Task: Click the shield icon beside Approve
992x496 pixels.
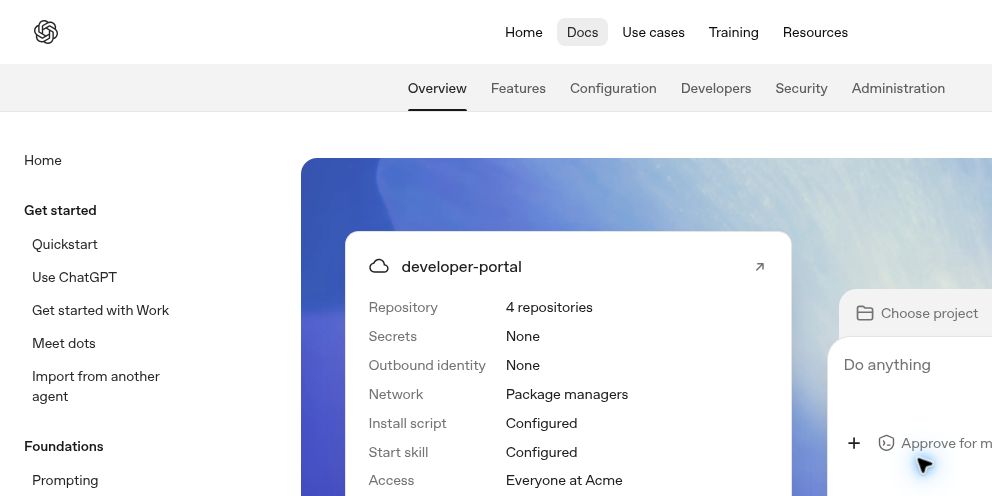Action: coord(886,443)
